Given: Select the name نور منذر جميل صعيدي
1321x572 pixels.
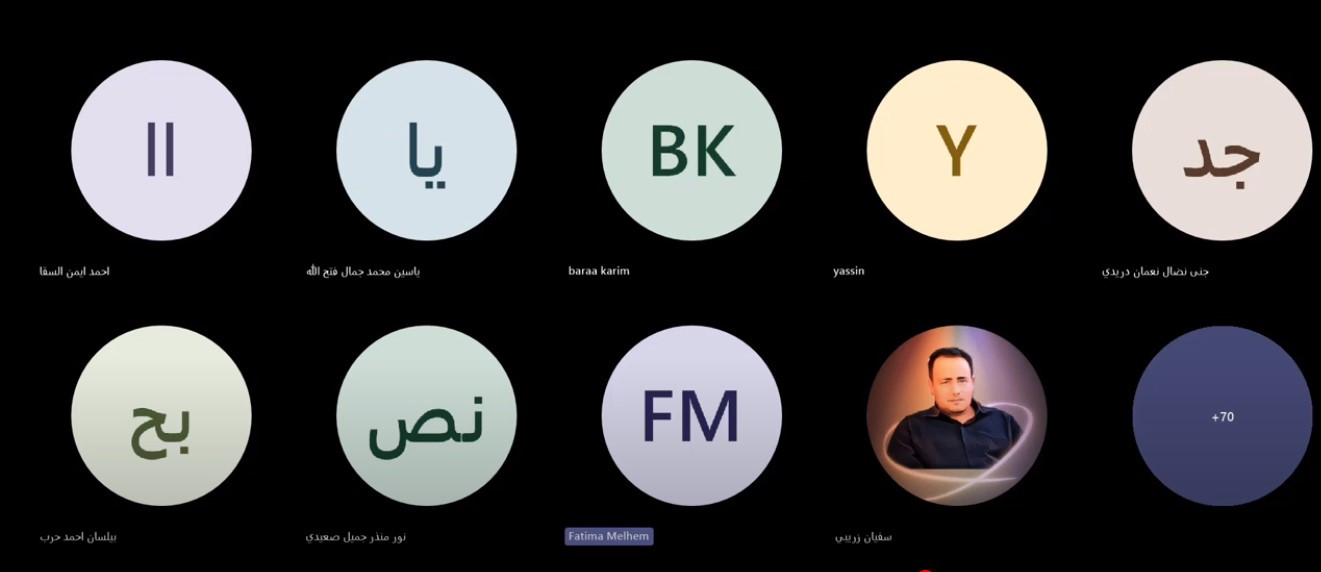Looking at the screenshot, I should [x=356, y=537].
